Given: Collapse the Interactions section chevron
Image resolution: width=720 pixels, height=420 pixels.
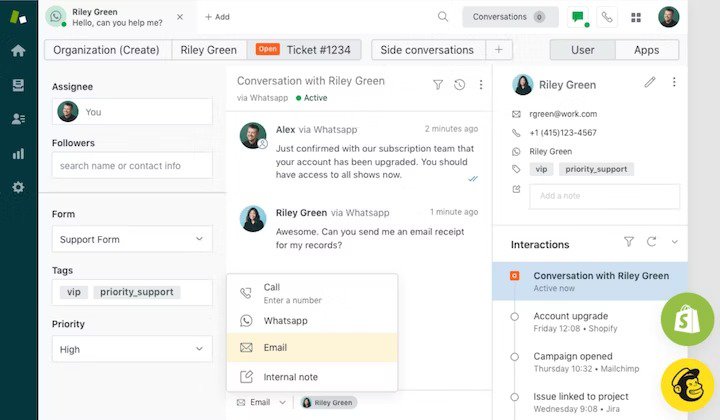Looking at the screenshot, I should pyautogui.click(x=675, y=242).
